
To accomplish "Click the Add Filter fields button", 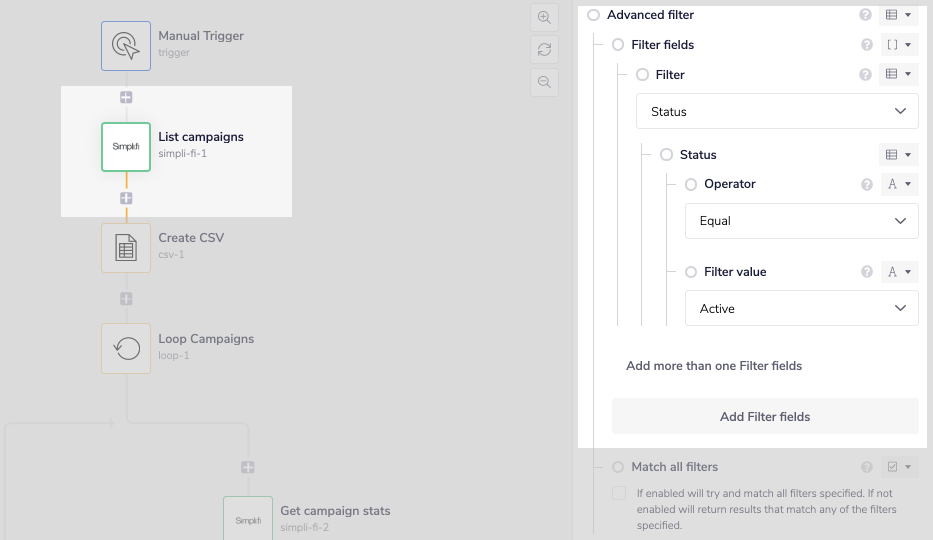I will point(765,416).
